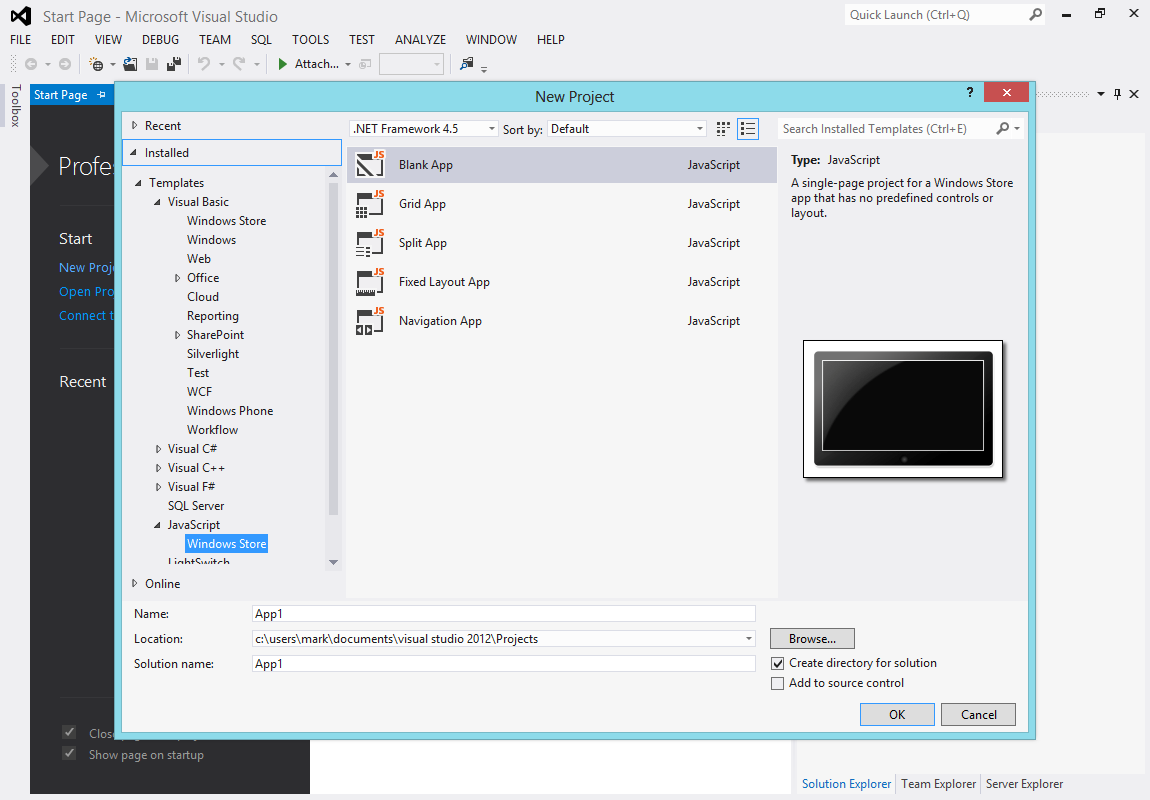Expand the SharePoint tree node
This screenshot has width=1150, height=800.
[177, 335]
